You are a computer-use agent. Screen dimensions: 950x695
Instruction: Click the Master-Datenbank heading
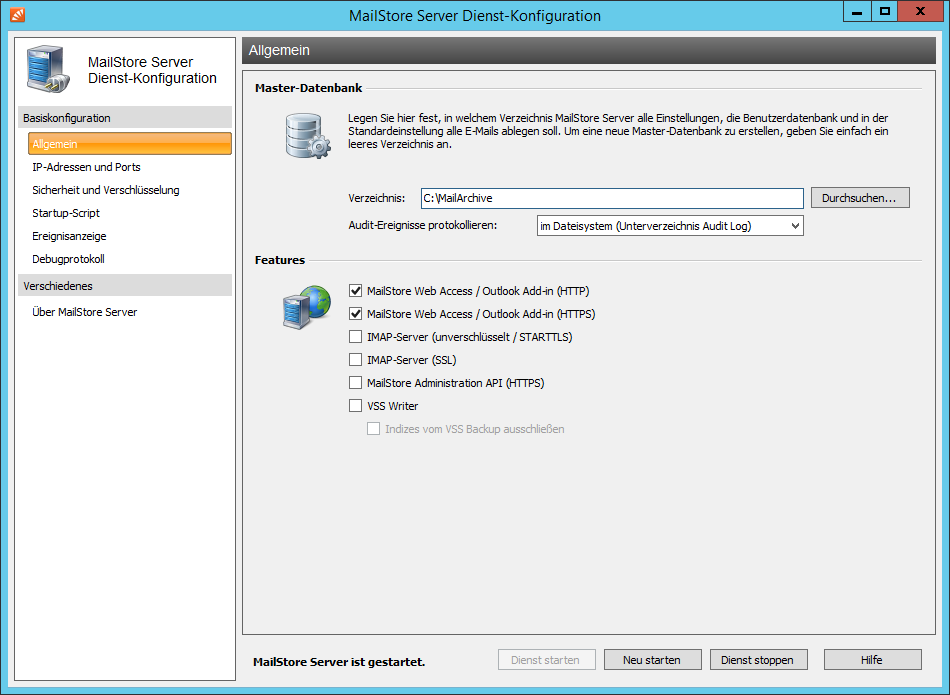click(x=308, y=88)
